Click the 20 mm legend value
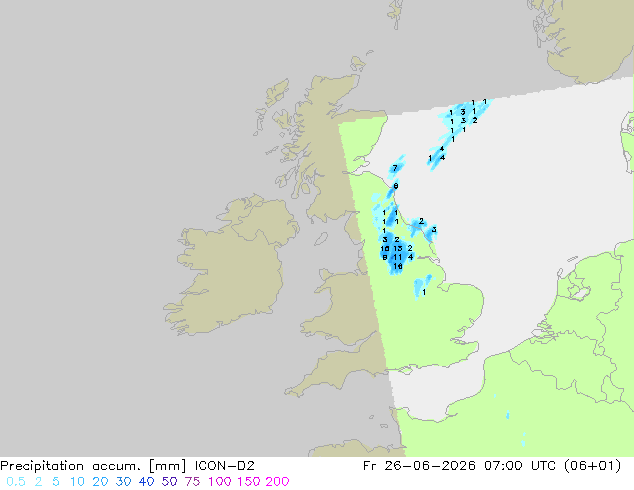 click(100, 482)
